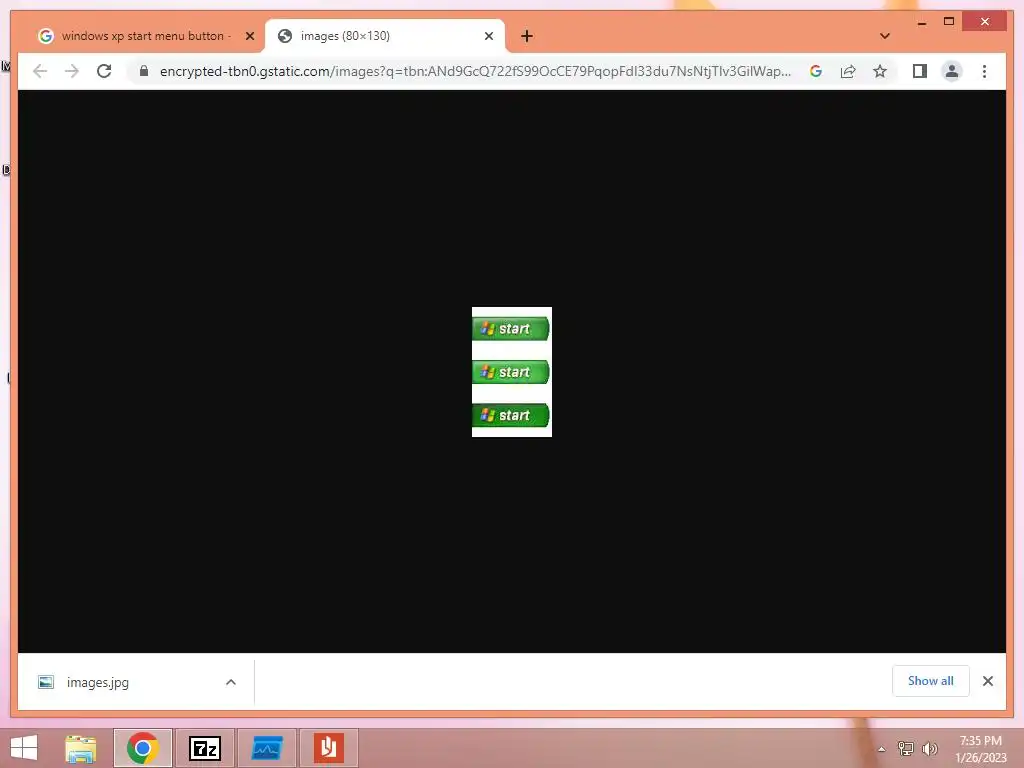This screenshot has width=1024, height=768.
Task: Close the windows xp start menu tab
Action: (x=249, y=36)
